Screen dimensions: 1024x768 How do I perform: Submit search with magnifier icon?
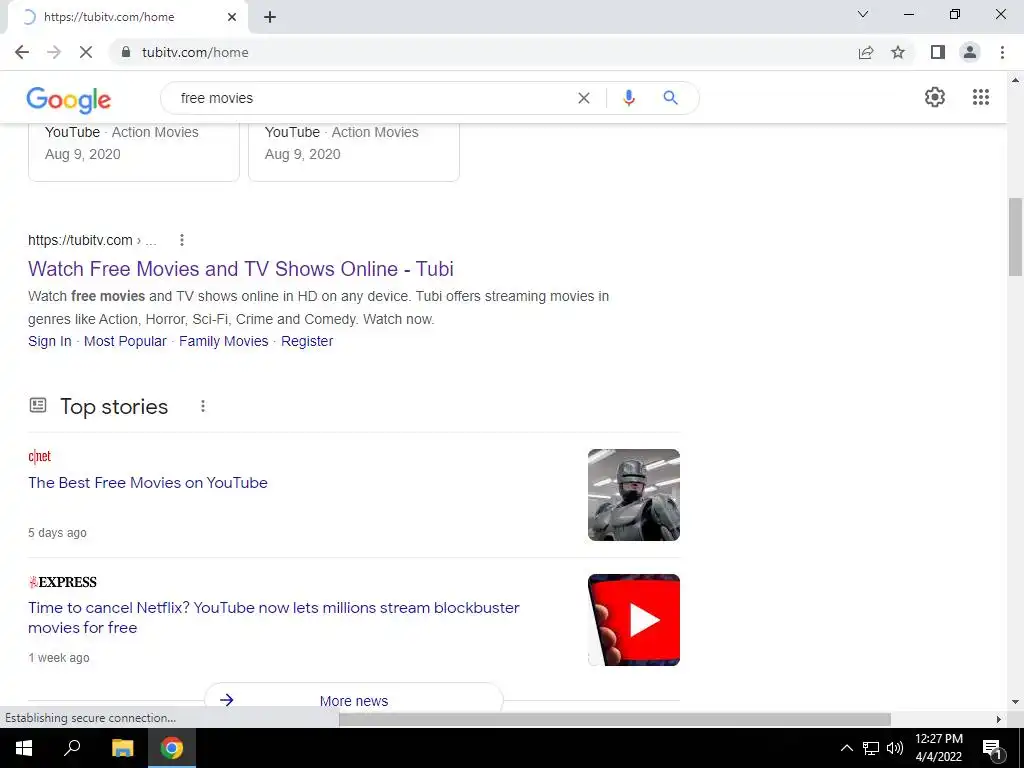(671, 98)
